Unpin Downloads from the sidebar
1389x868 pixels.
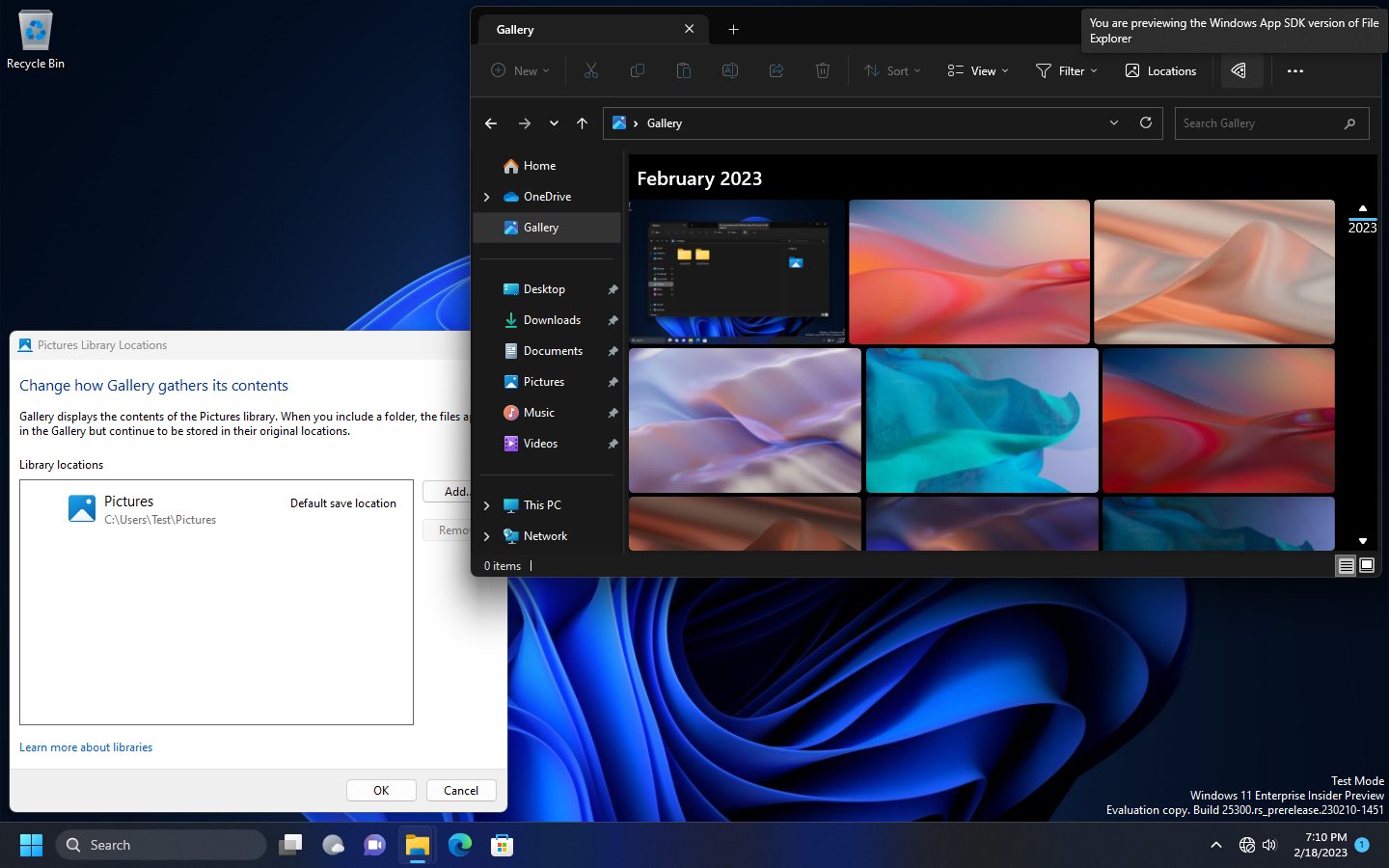click(613, 319)
